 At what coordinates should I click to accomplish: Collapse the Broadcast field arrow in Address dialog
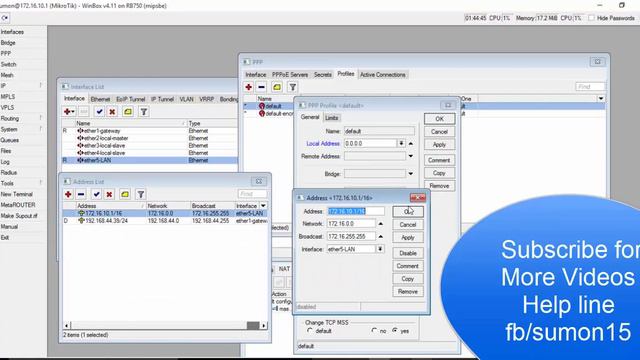[380, 236]
